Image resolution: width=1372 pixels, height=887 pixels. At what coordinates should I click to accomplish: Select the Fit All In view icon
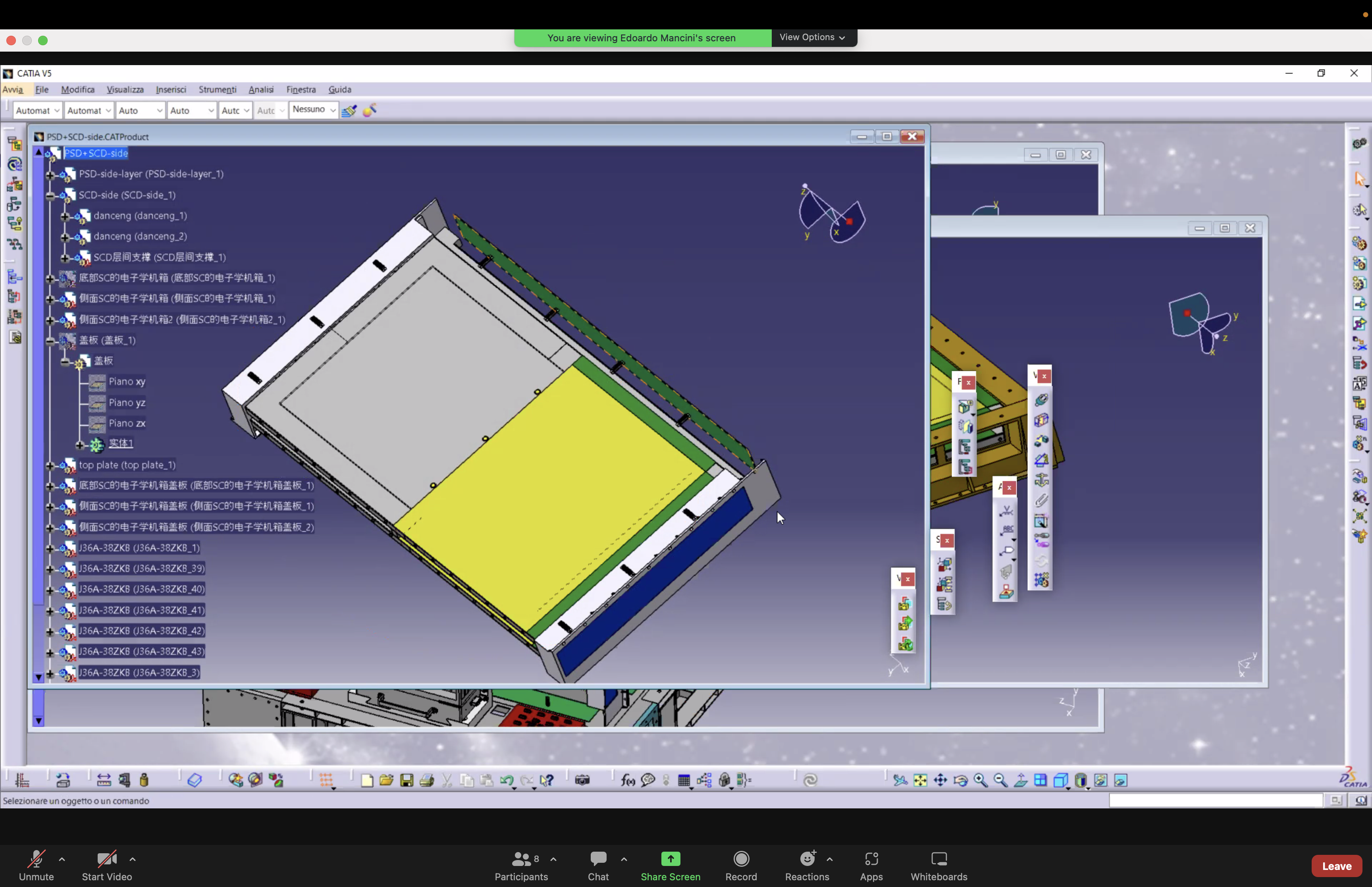920,781
